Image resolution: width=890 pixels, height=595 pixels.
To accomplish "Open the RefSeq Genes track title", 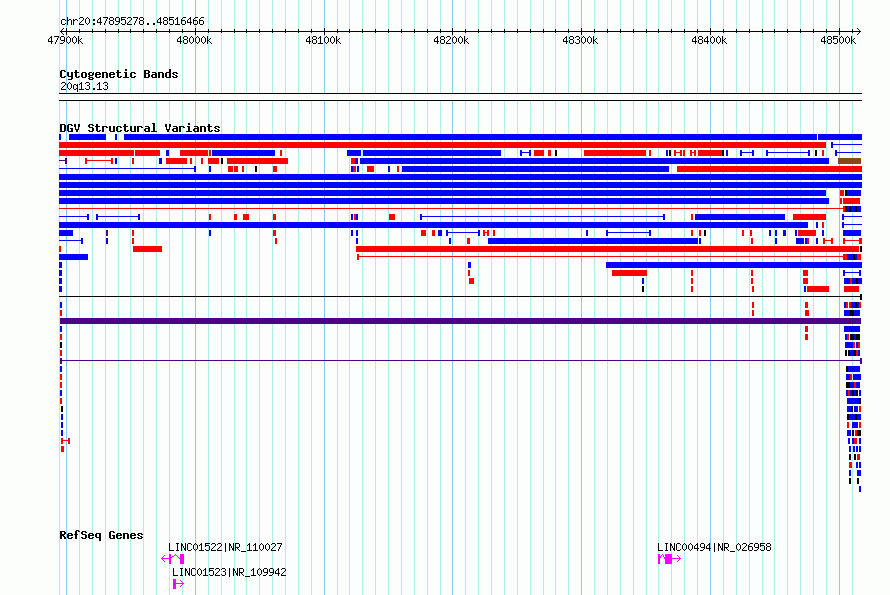I will 101,535.
